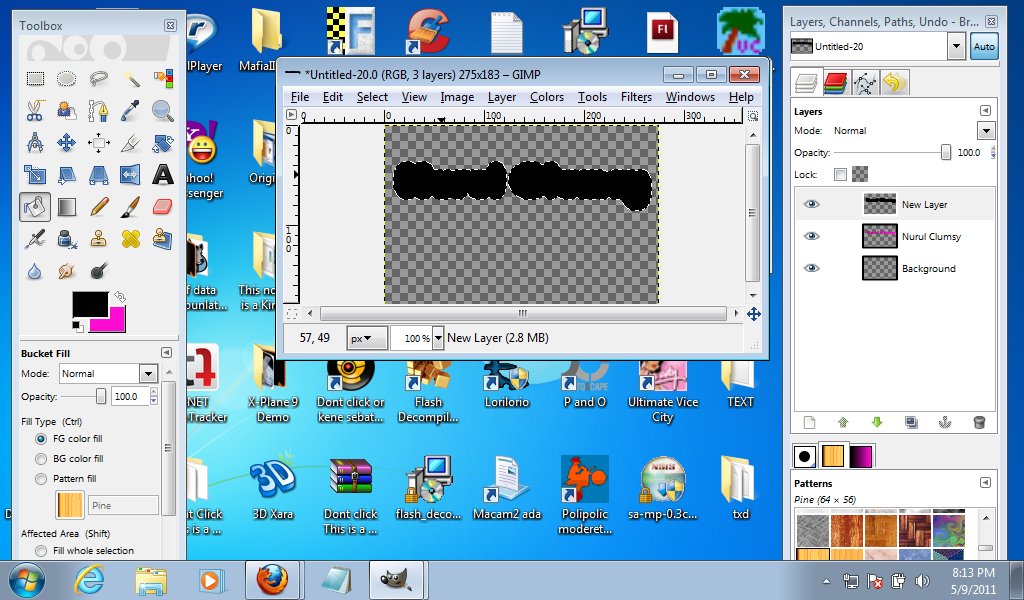This screenshot has width=1024, height=600.
Task: Select the Measure compass tool
Action: click(x=35, y=142)
